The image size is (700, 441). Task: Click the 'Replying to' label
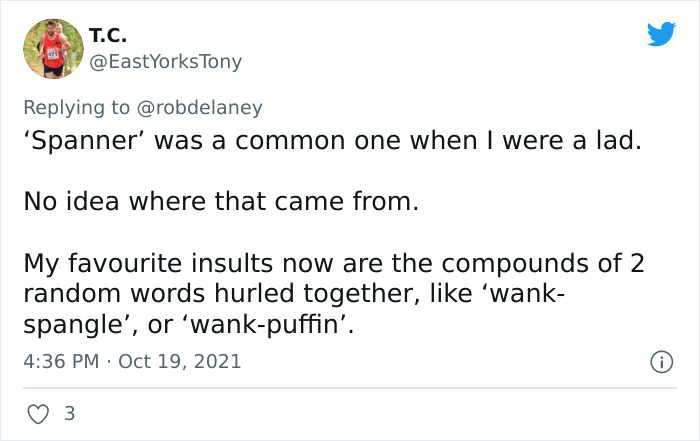(x=79, y=107)
